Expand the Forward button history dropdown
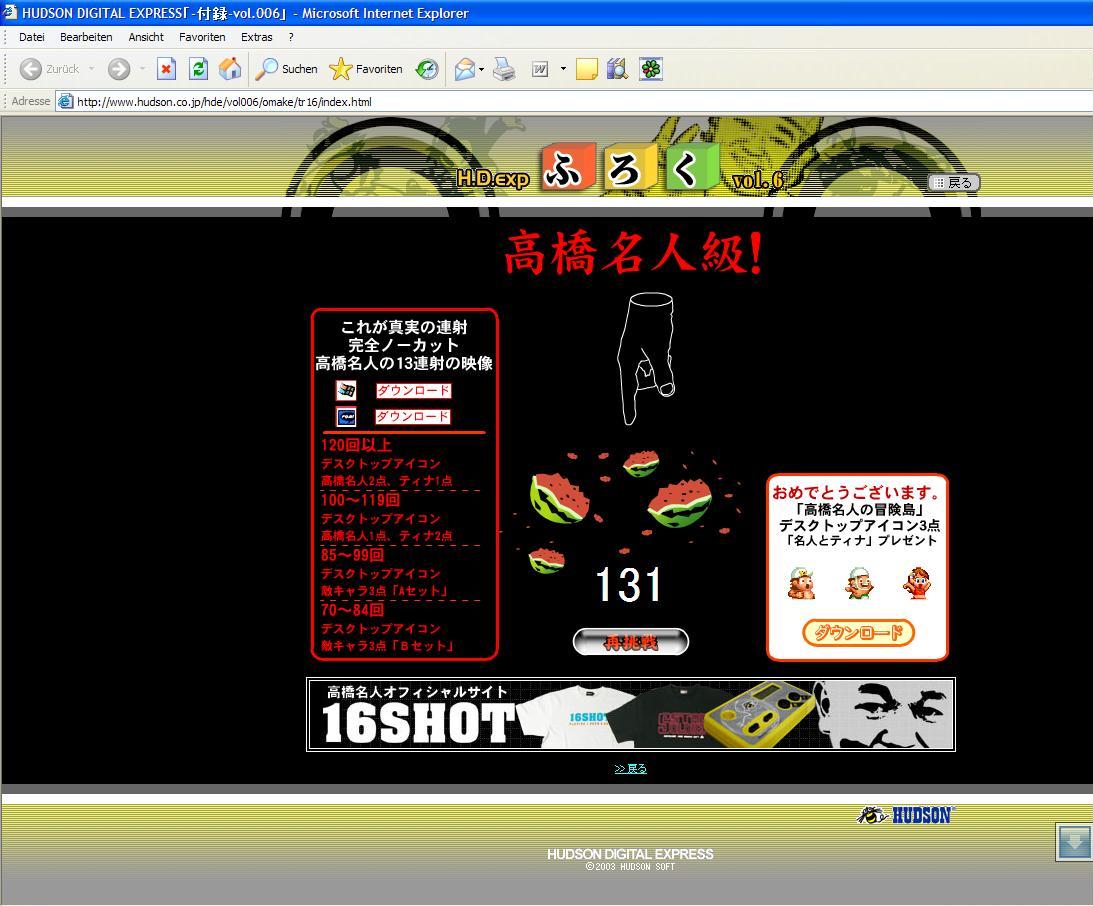 pyautogui.click(x=142, y=69)
